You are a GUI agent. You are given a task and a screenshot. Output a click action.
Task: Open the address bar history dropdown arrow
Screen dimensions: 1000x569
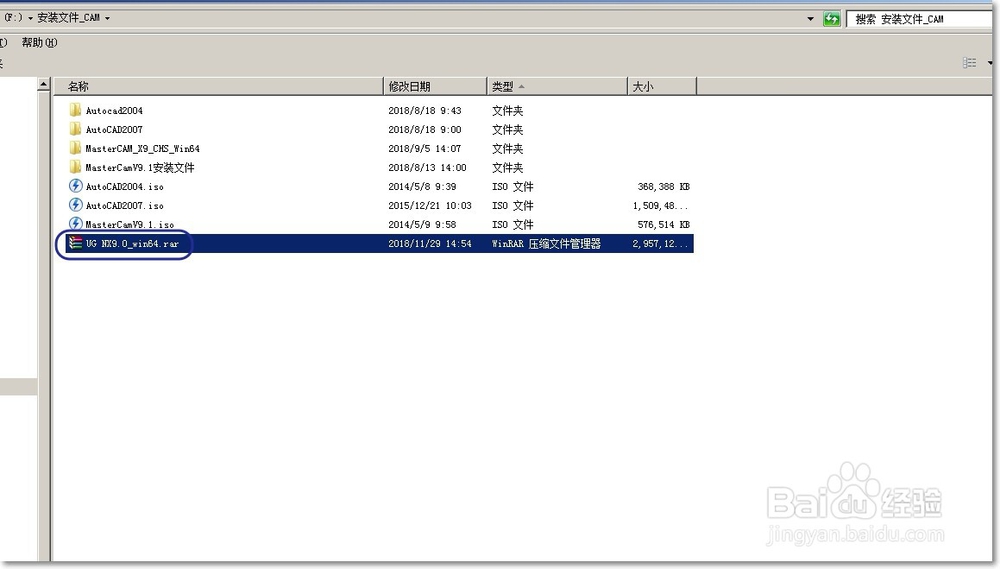pyautogui.click(x=811, y=18)
